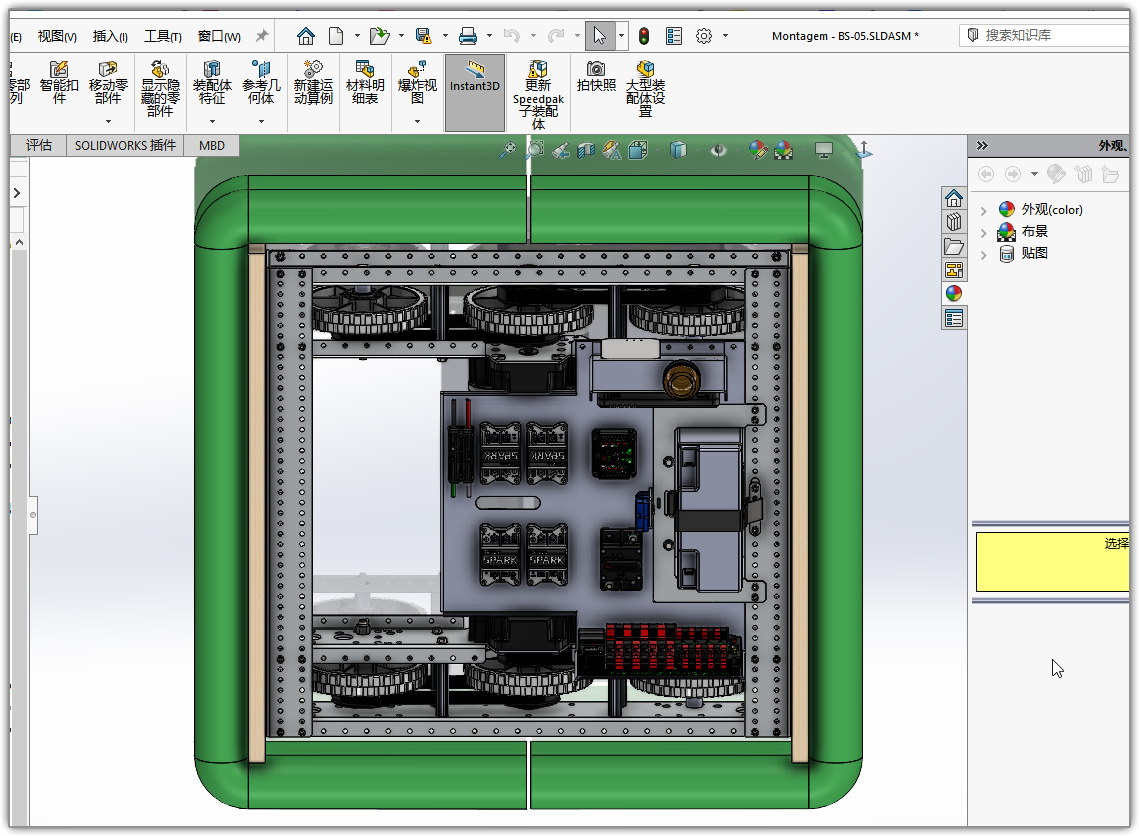The image size is (1139, 836).
Task: Click the Home icon in quick access toolbar
Action: click(306, 36)
